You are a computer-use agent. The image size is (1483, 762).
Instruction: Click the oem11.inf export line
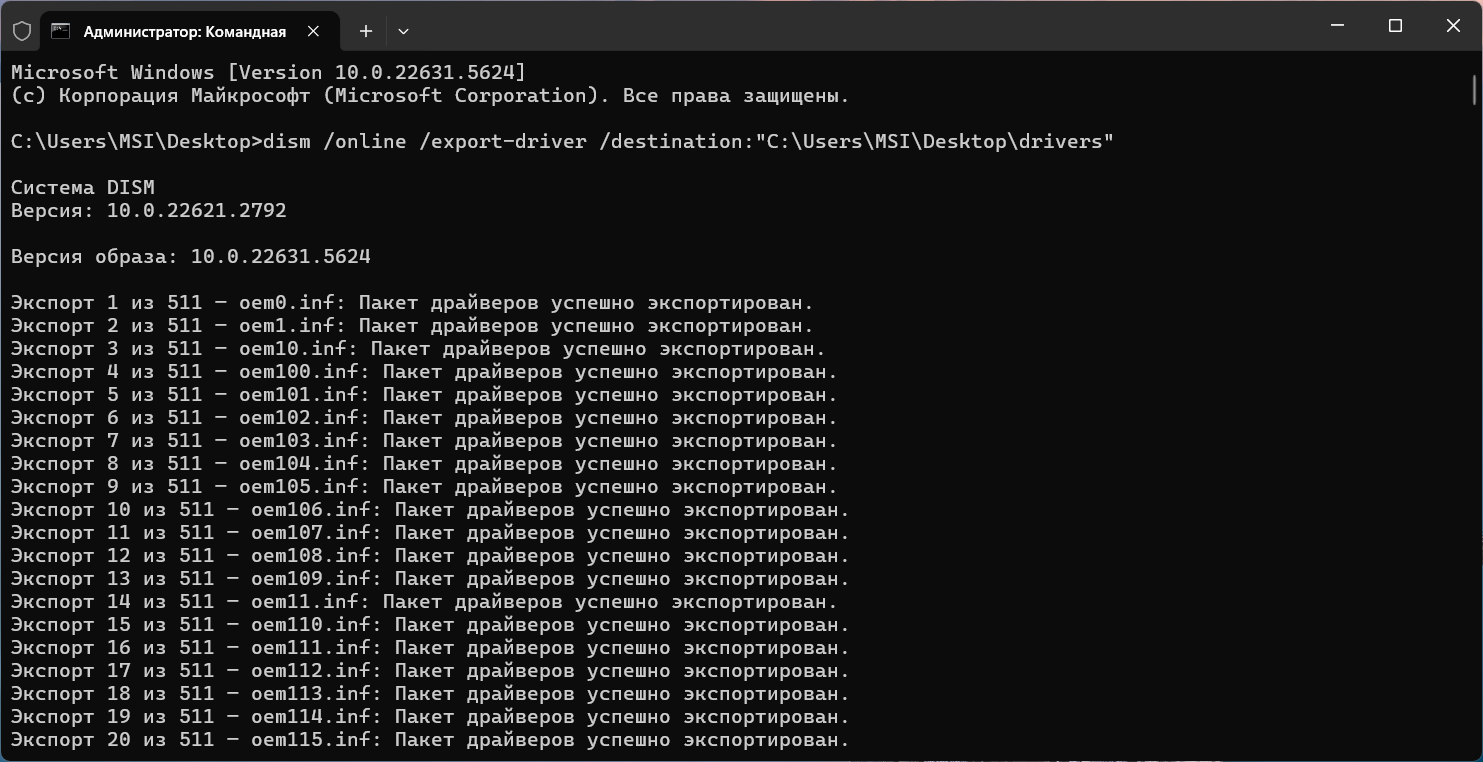(x=424, y=601)
